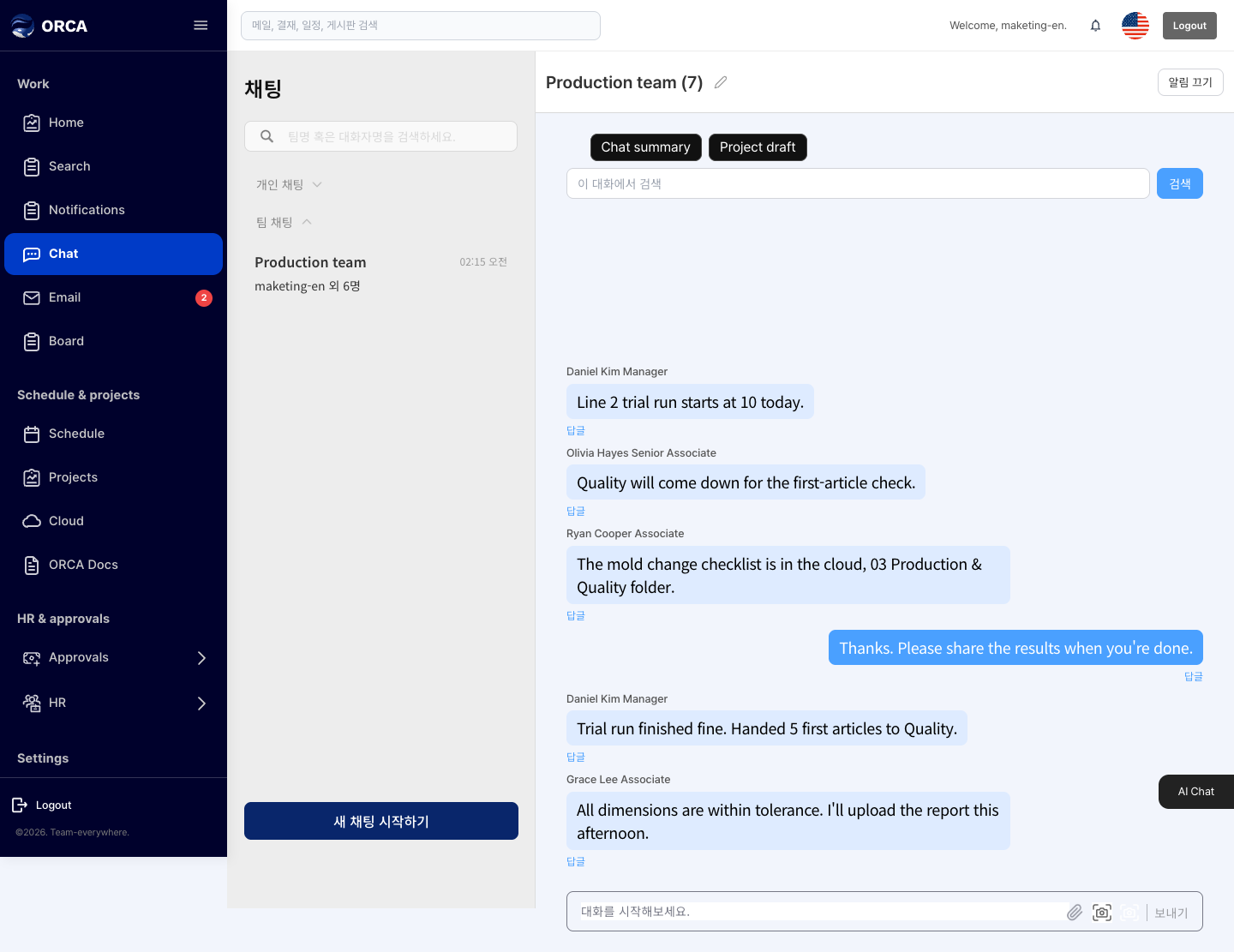The height and width of the screenshot is (952, 1234).
Task: Open the Schedule page
Action: click(113, 434)
